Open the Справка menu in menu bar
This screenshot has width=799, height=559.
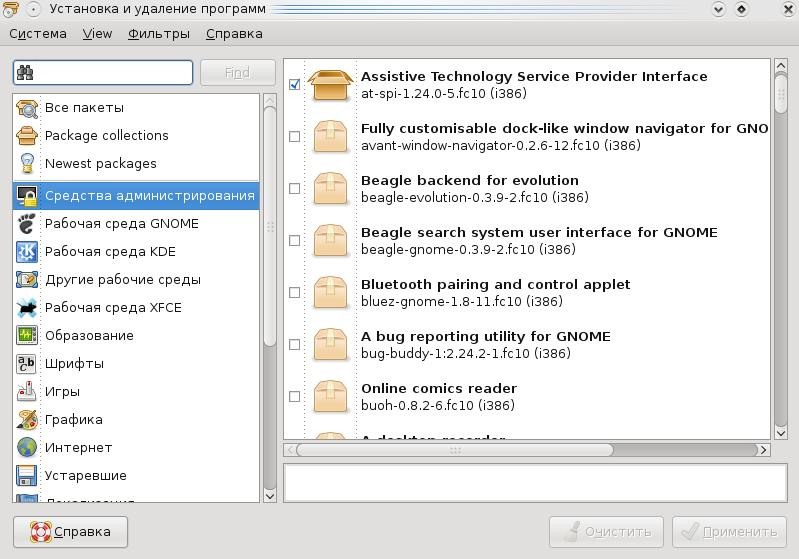[x=234, y=34]
